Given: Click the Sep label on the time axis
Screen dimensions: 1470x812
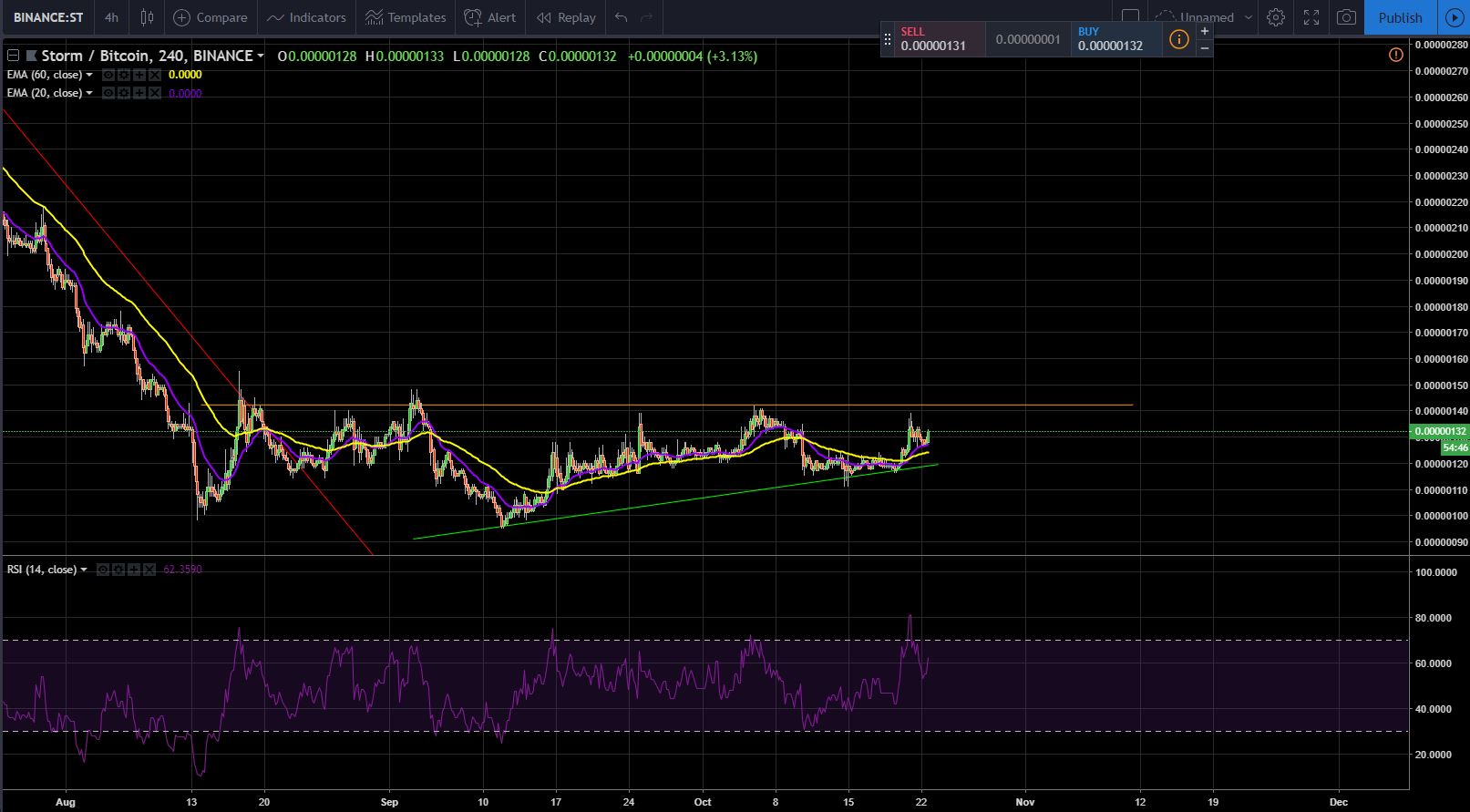Looking at the screenshot, I should (389, 803).
